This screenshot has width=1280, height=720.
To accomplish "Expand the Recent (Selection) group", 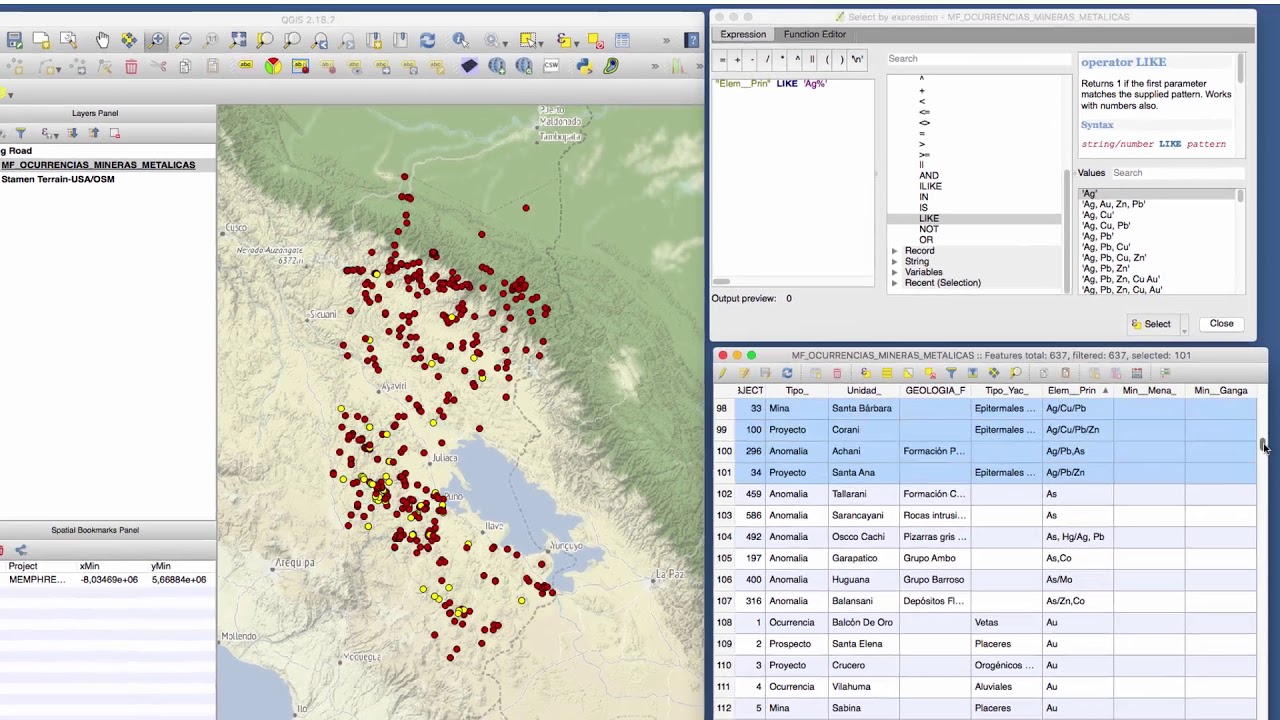I will [895, 283].
